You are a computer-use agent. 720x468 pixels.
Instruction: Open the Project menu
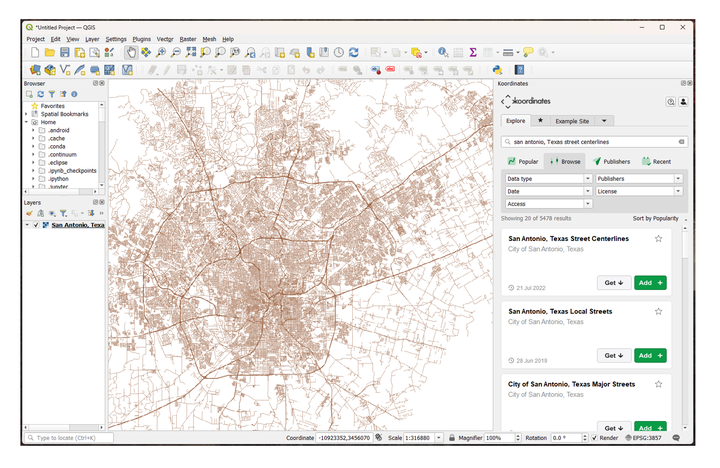coord(35,39)
